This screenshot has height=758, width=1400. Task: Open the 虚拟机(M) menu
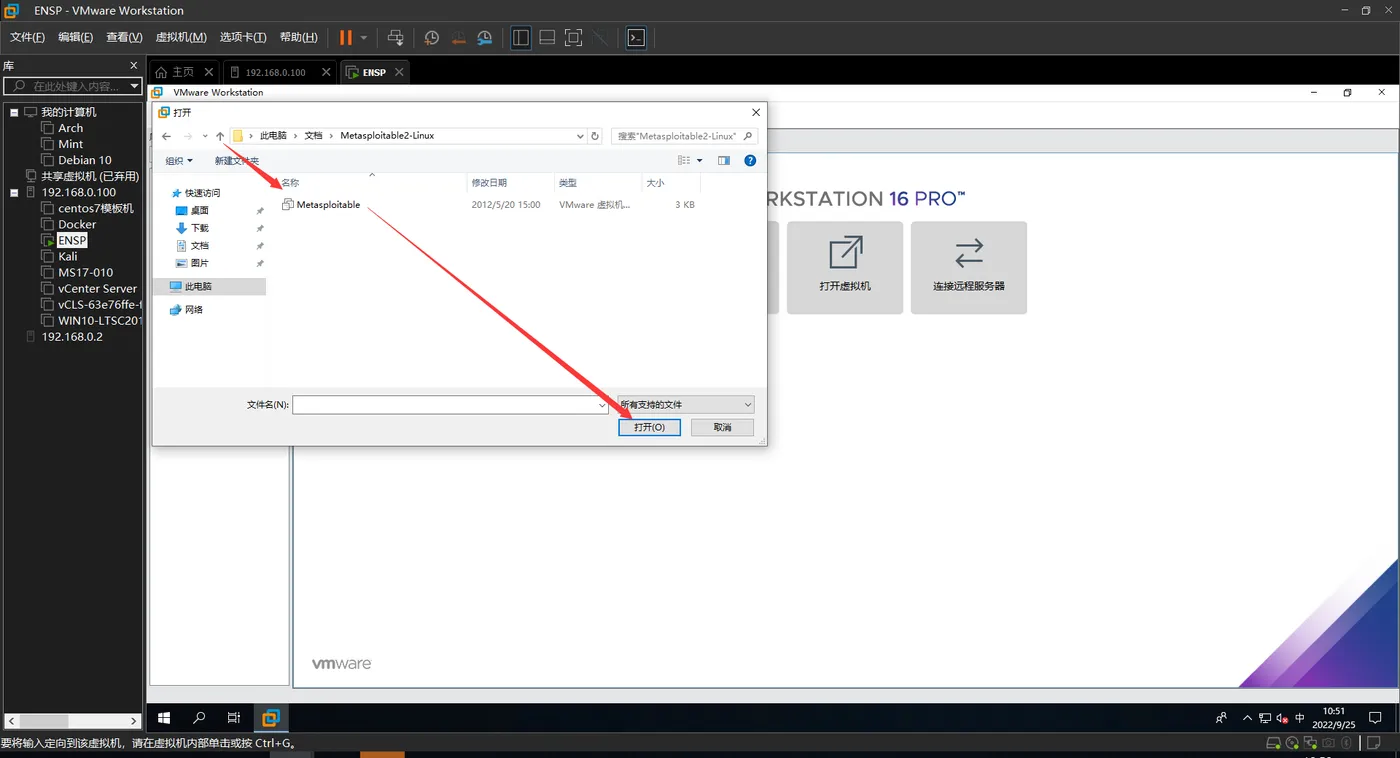point(181,37)
